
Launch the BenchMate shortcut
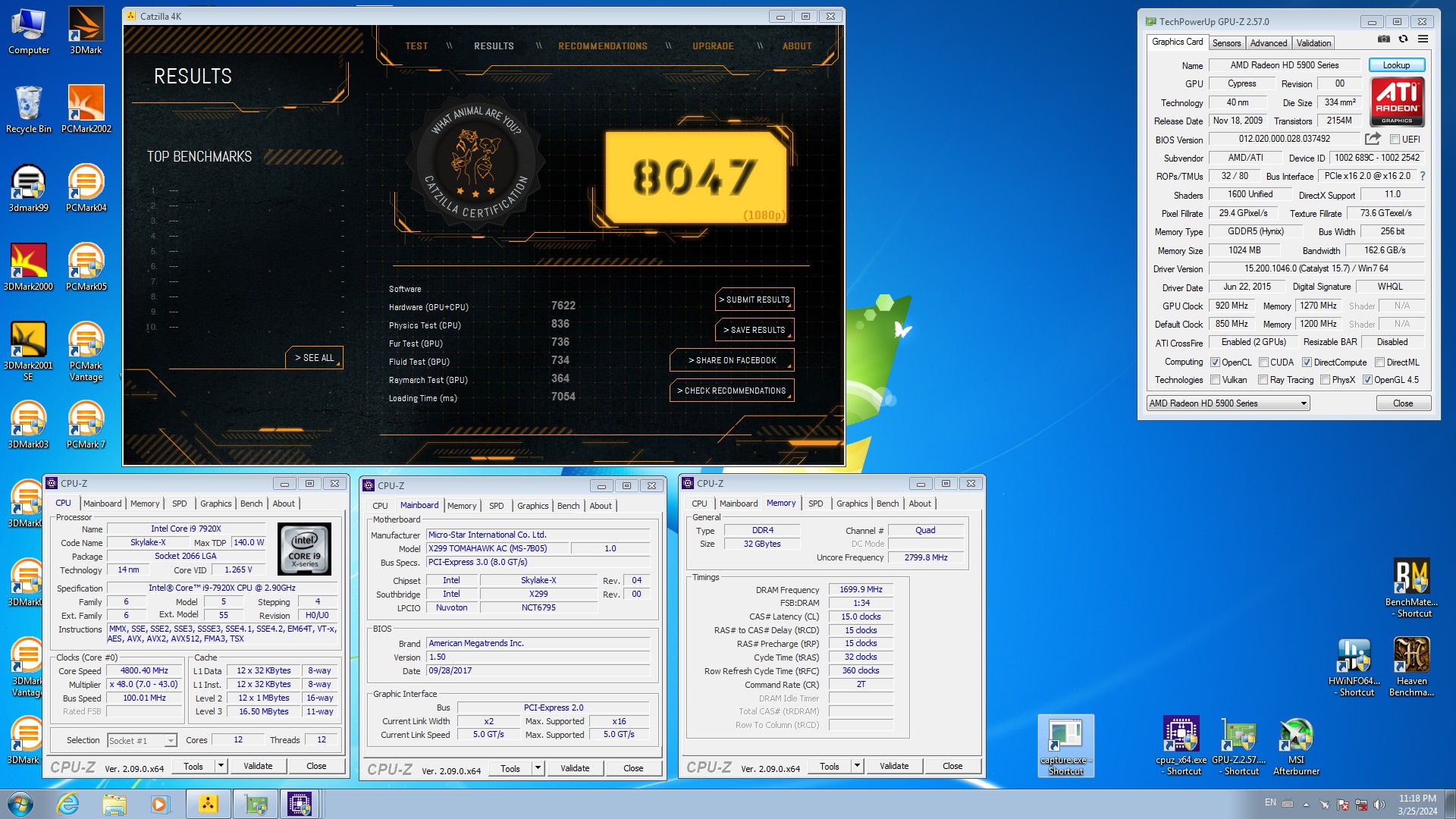coord(1411,588)
